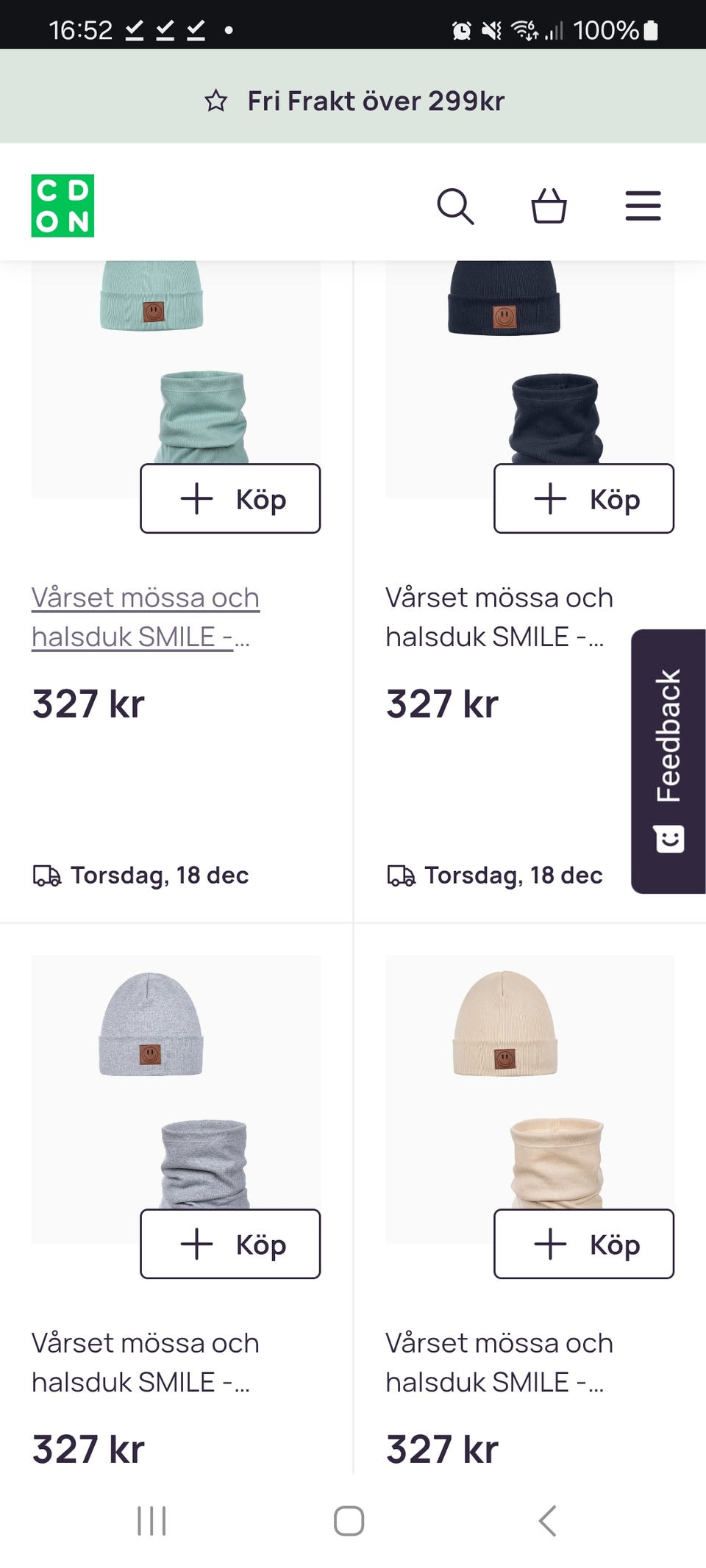Image resolution: width=706 pixels, height=1568 pixels.
Task: Open the search magnifier icon
Action: (455, 206)
